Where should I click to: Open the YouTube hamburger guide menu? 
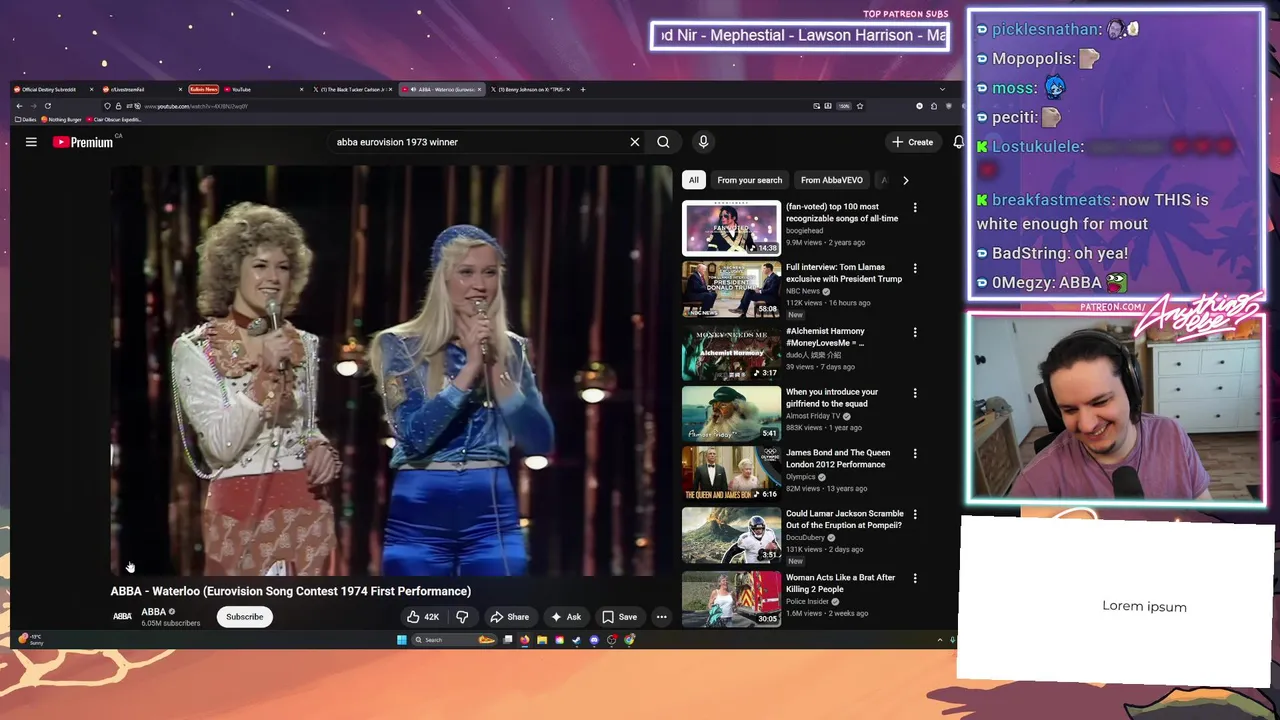(31, 142)
